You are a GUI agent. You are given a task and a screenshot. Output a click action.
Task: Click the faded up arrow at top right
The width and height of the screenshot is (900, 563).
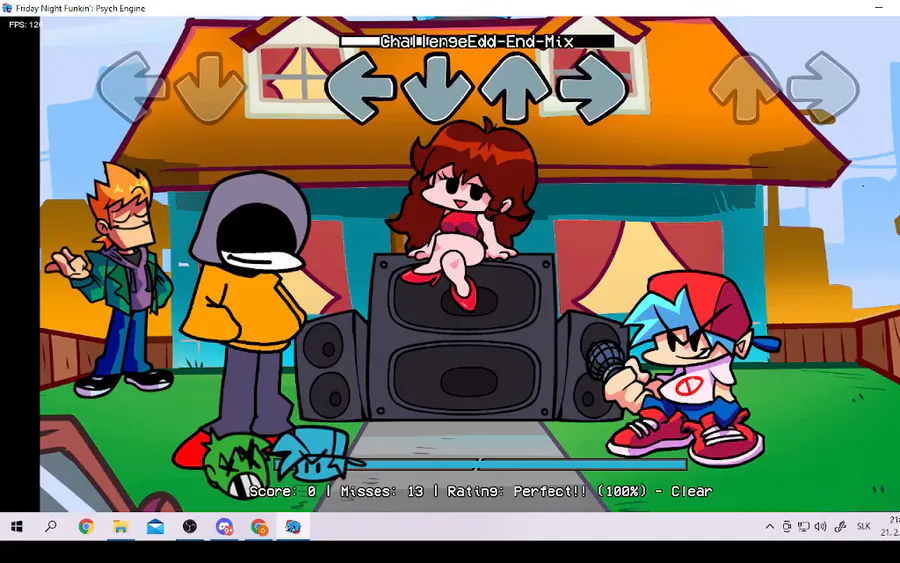[745, 87]
